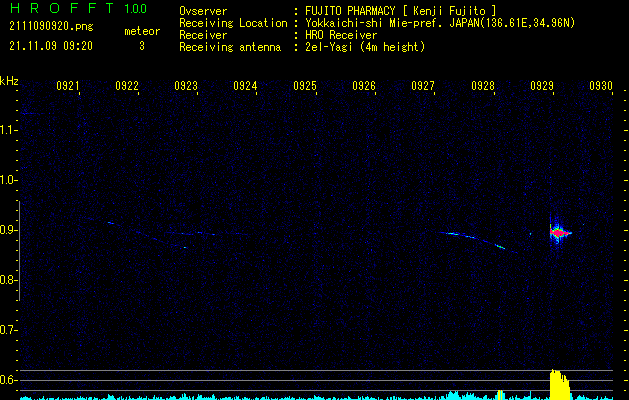The height and width of the screenshot is (400, 629).
Task: Click the bright red meteor echo at 0929
Action: point(558,232)
